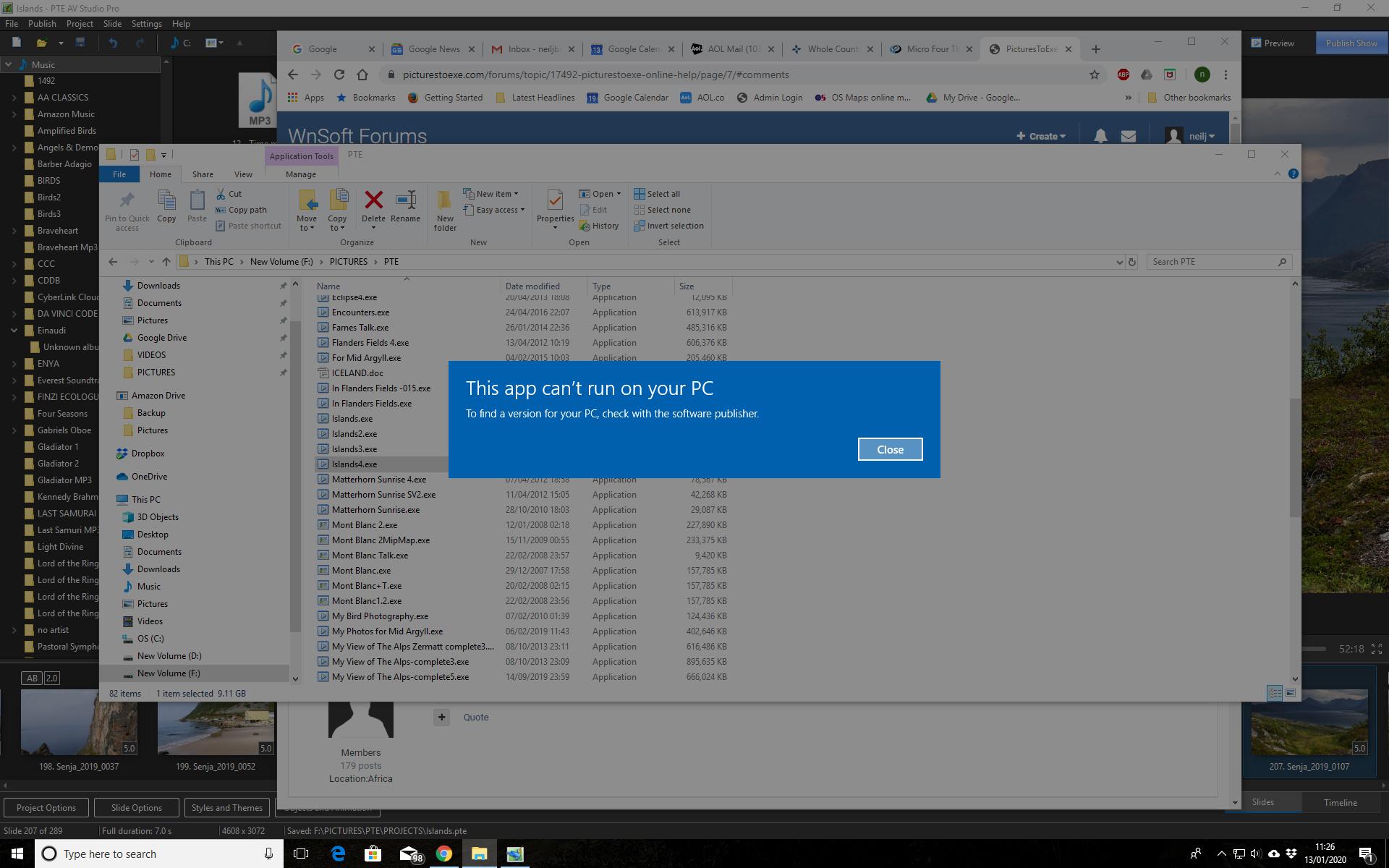The image size is (1389, 868).
Task: Bookmark page with the star icon
Action: (1094, 75)
